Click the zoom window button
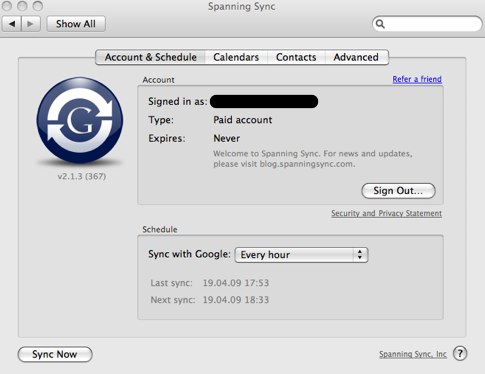 tap(38, 6)
